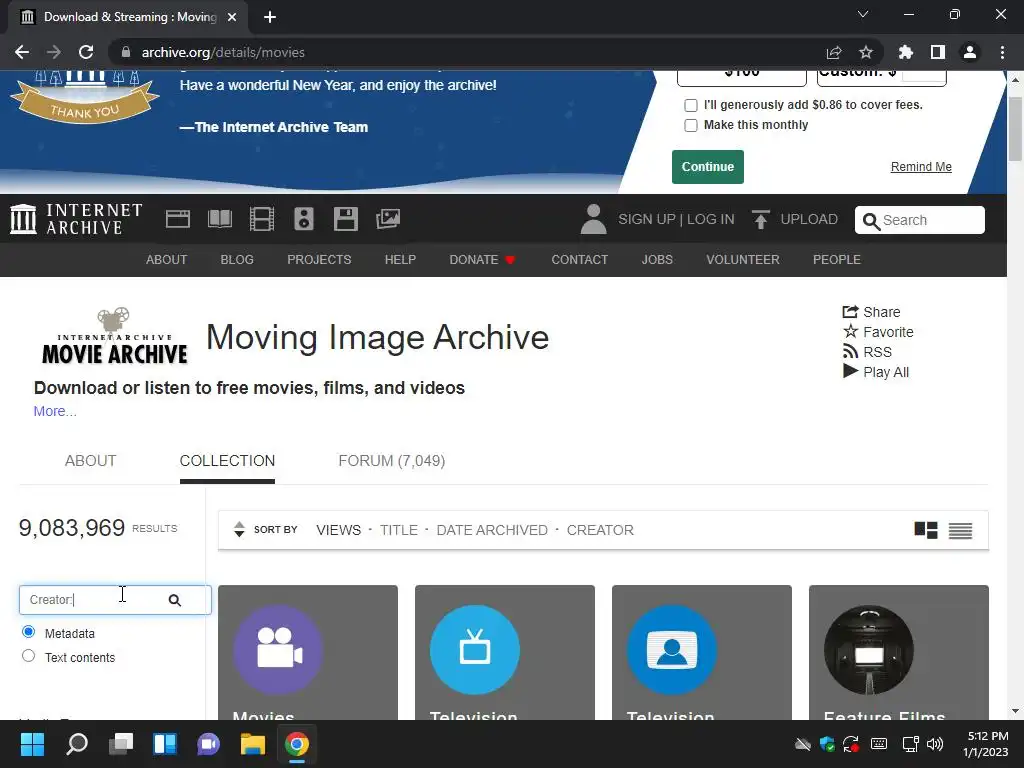Viewport: 1024px width, 768px height.
Task: Open the Audio speaker icon
Action: point(304,219)
